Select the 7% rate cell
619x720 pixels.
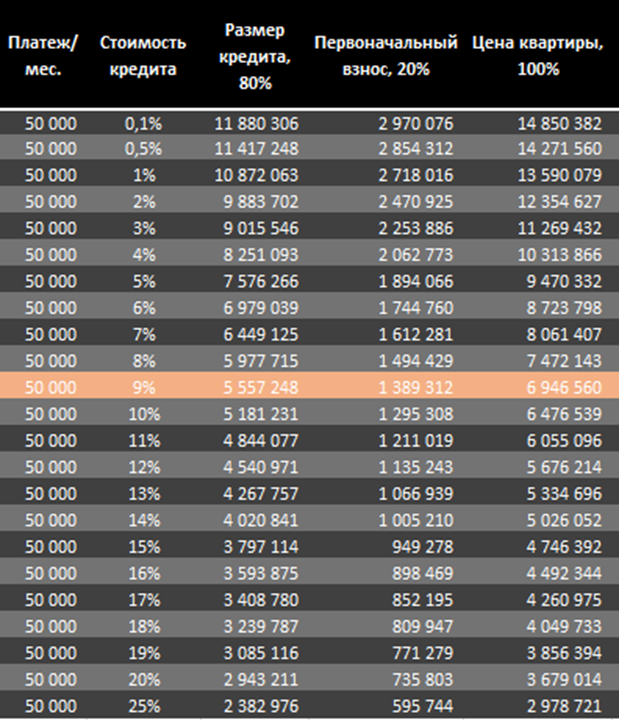144,335
